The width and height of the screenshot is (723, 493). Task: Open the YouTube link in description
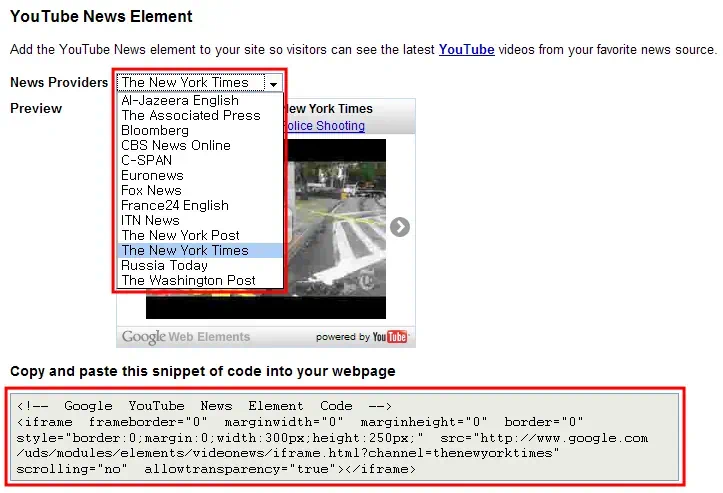click(466, 49)
